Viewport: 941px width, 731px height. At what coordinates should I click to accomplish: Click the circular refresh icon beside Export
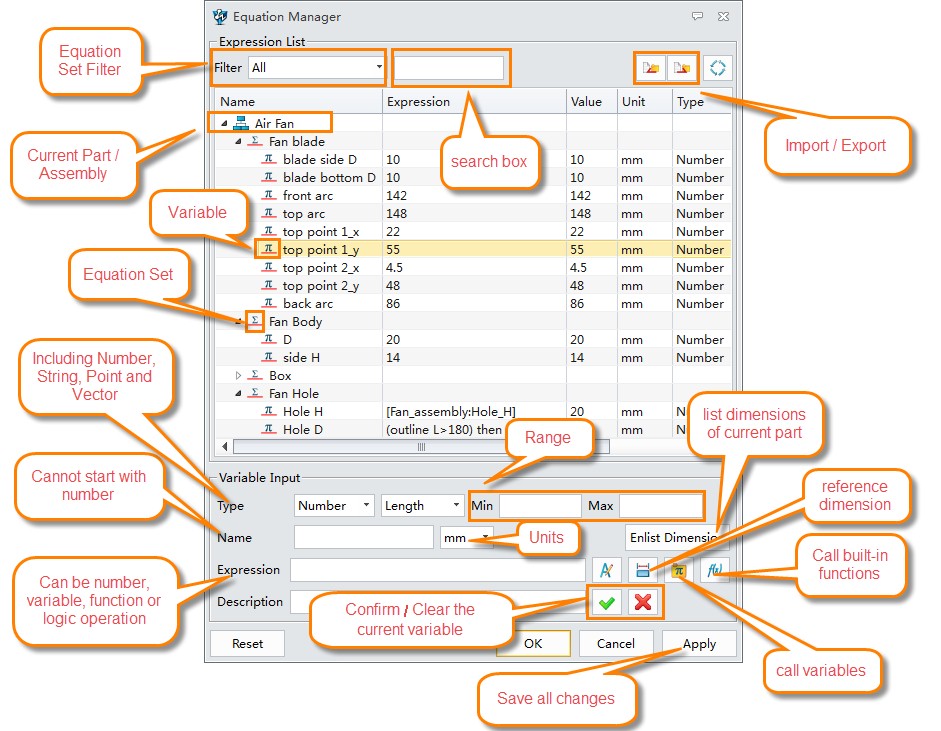tap(718, 68)
